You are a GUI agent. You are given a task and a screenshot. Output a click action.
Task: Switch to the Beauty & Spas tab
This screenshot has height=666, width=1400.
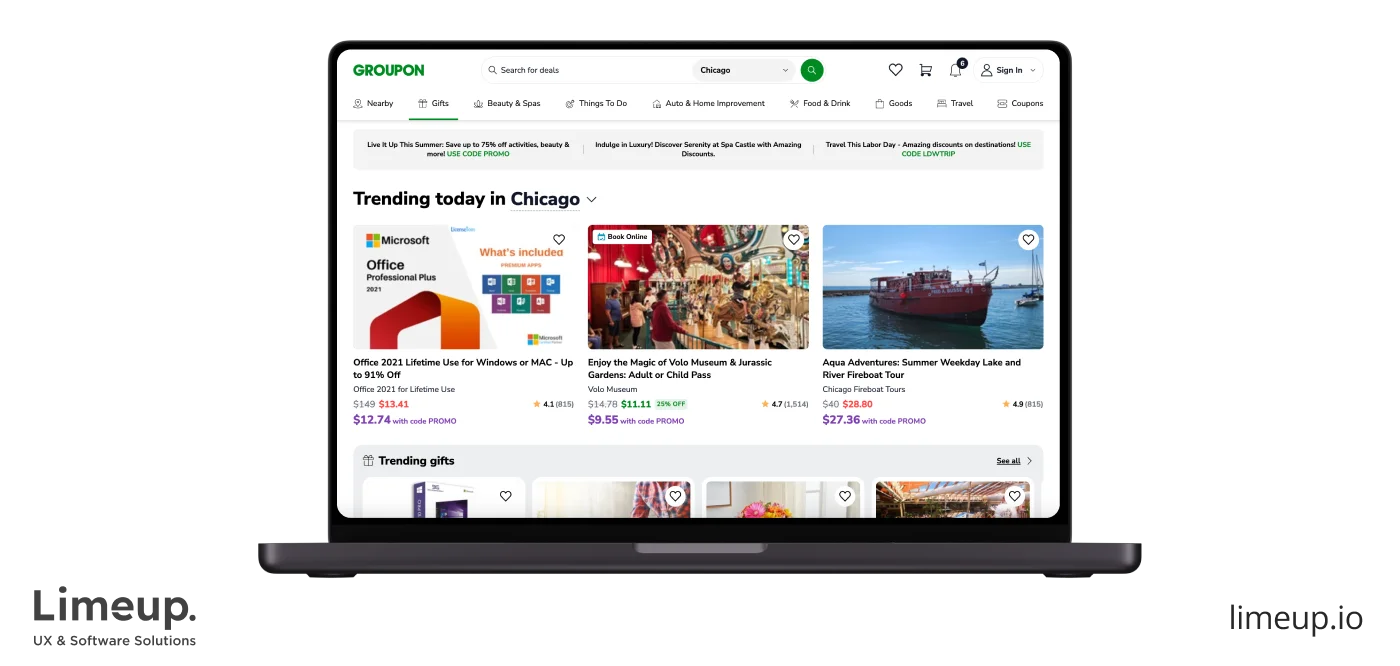tap(507, 103)
